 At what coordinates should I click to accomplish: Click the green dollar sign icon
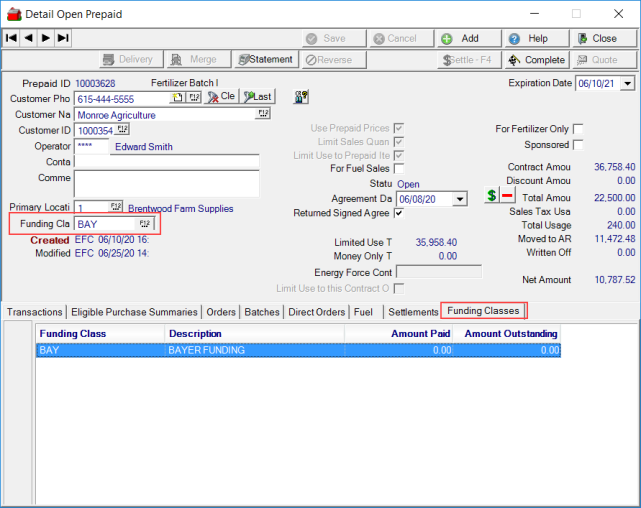(491, 196)
